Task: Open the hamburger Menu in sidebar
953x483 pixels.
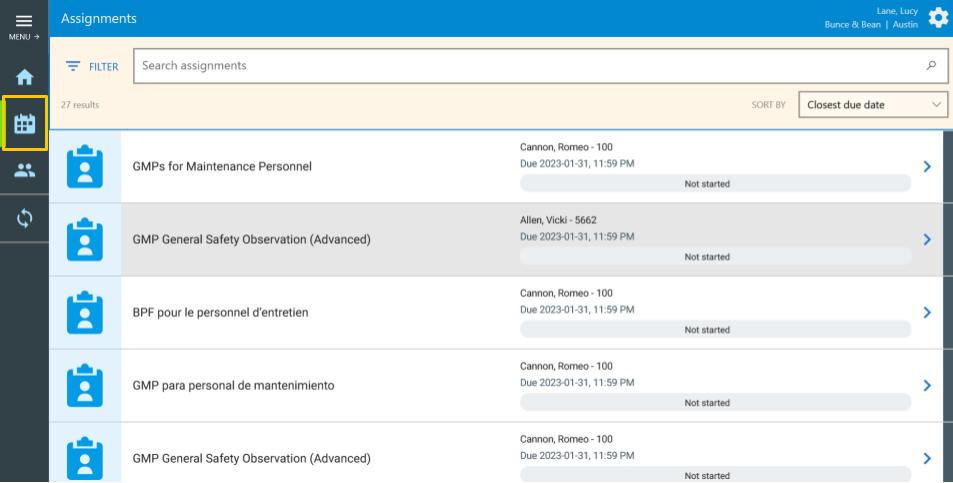Action: [24, 23]
